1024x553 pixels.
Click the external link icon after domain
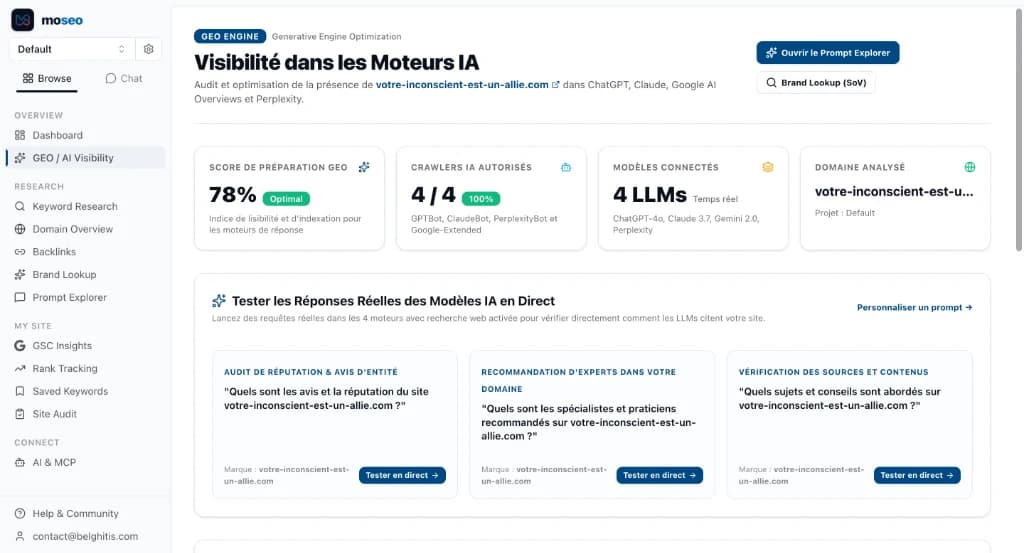[556, 85]
